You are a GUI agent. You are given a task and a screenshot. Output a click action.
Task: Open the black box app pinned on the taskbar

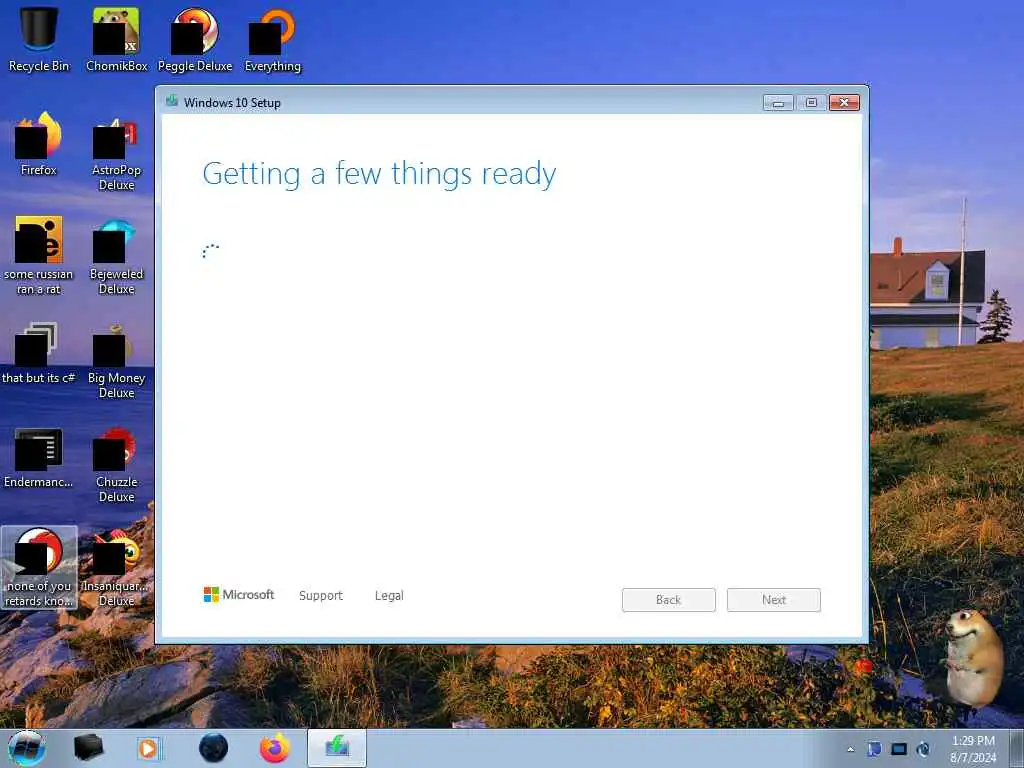(x=89, y=748)
